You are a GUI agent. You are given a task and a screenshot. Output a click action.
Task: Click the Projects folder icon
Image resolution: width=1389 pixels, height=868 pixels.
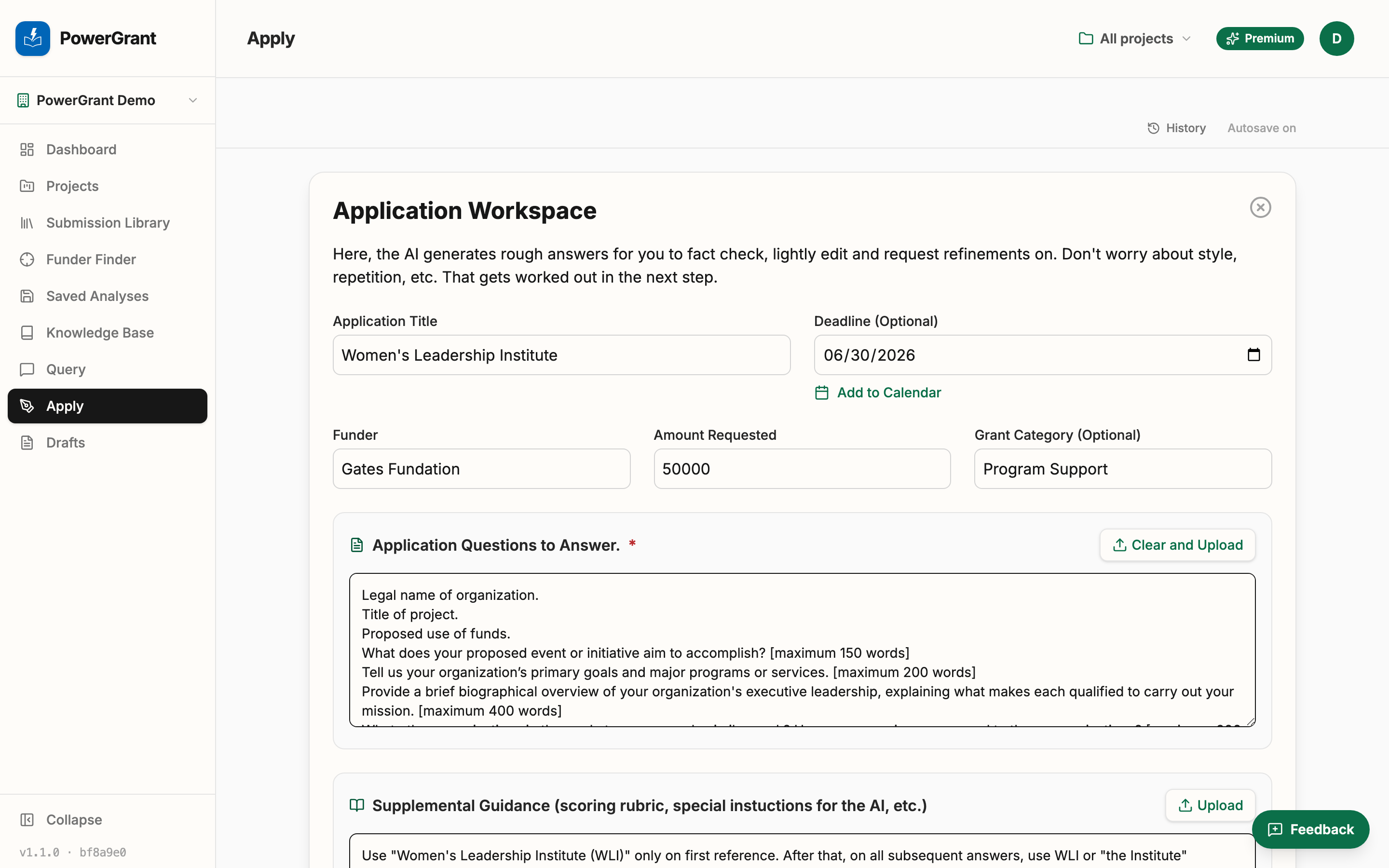(x=27, y=186)
